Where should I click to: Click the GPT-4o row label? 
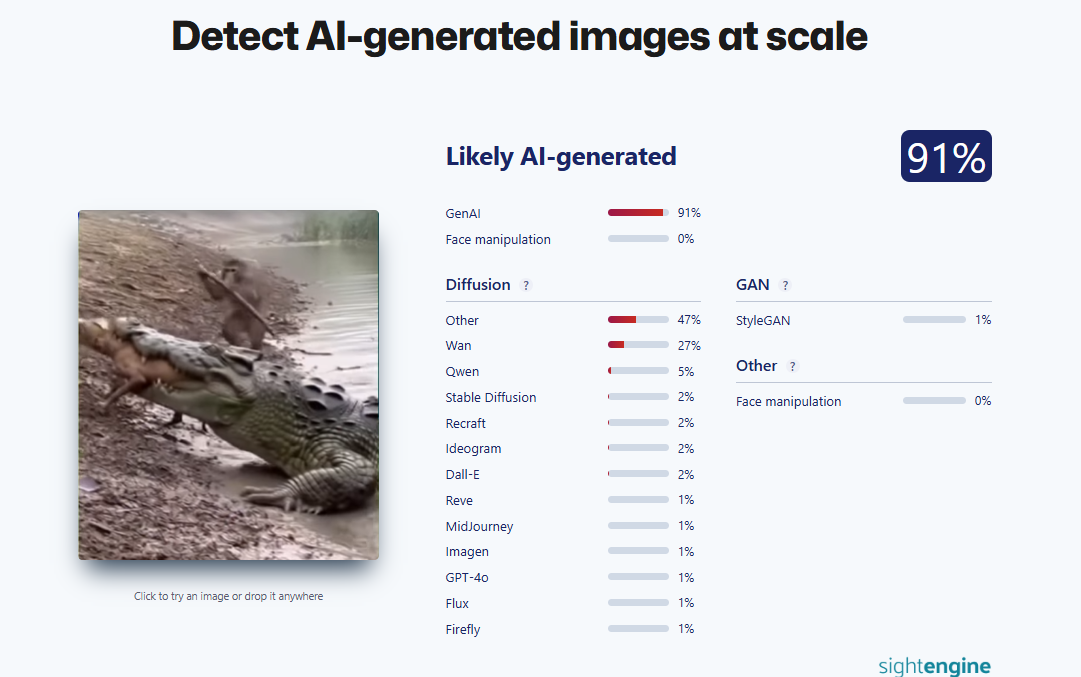(x=467, y=577)
